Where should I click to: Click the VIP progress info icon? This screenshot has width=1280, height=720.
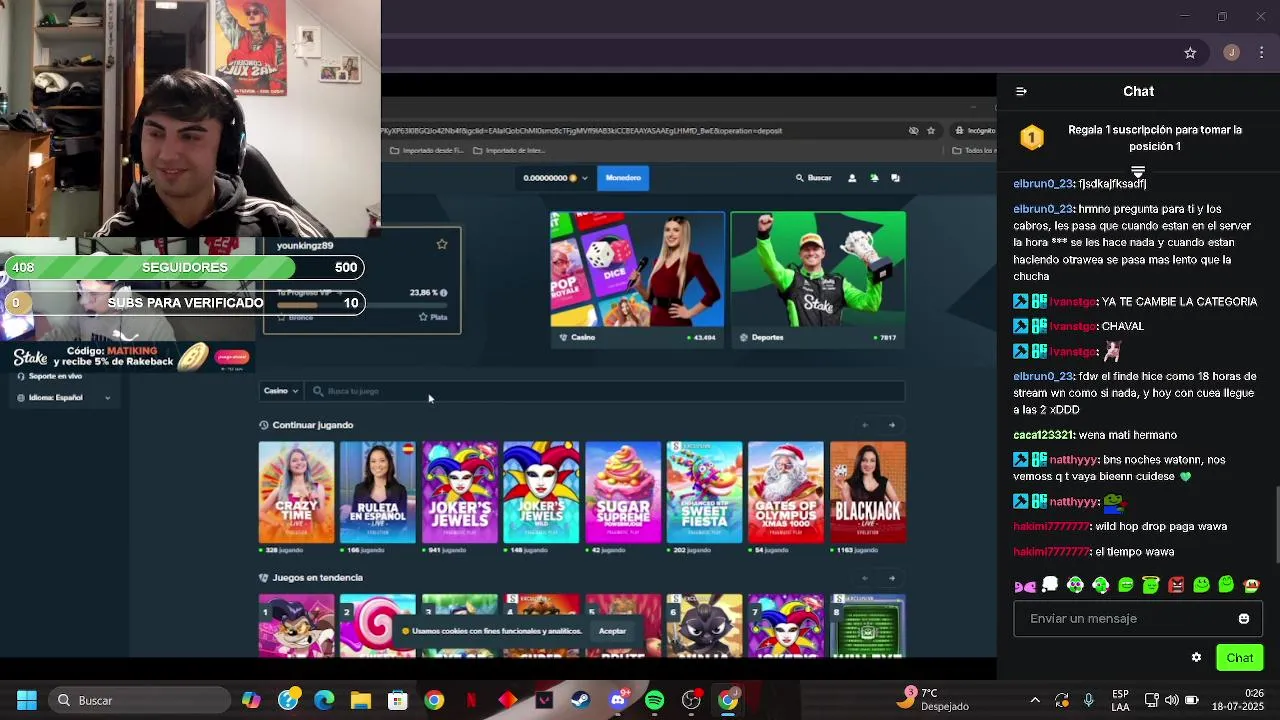tap(443, 293)
